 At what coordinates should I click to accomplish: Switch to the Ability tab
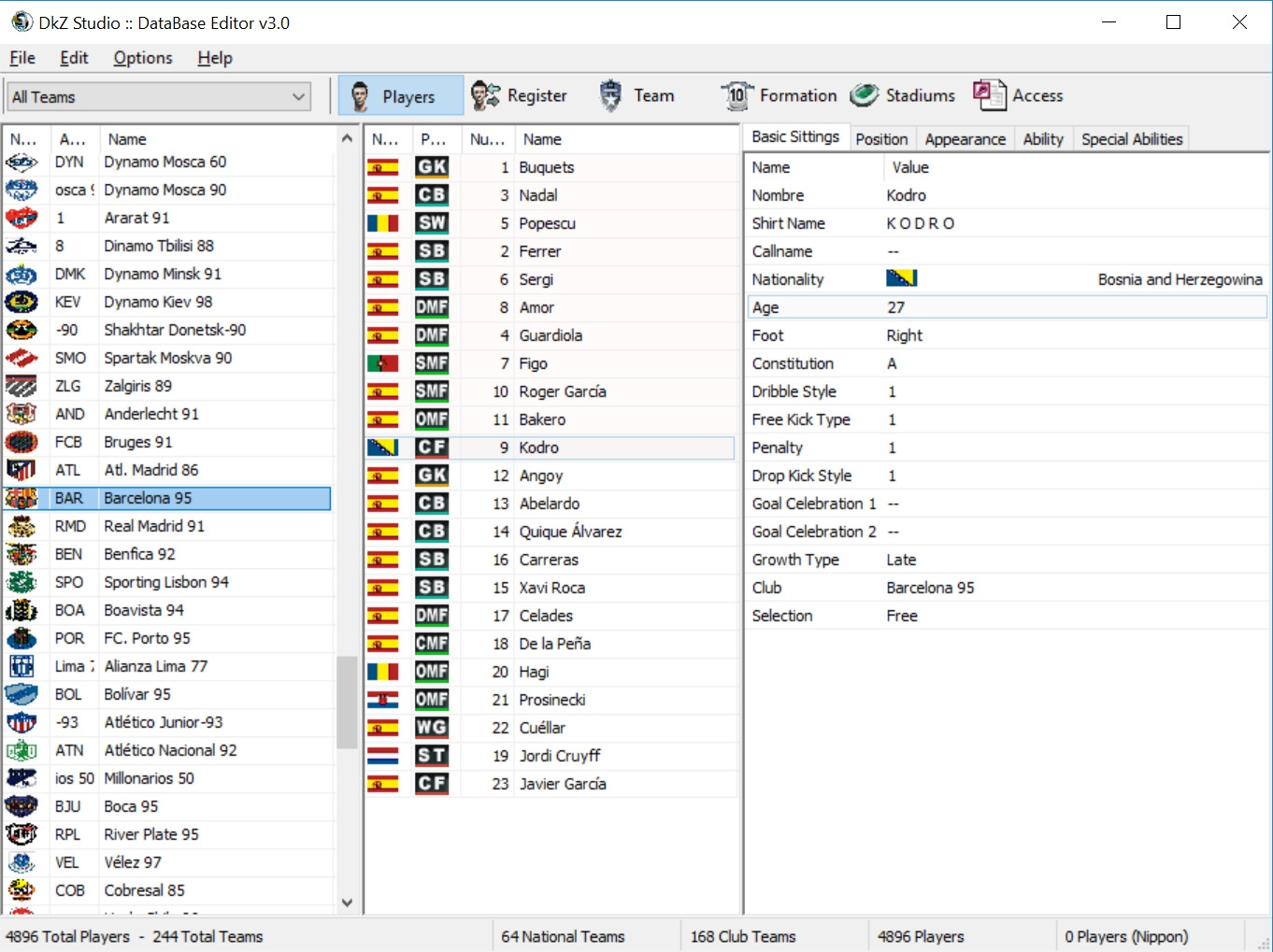coord(1043,139)
